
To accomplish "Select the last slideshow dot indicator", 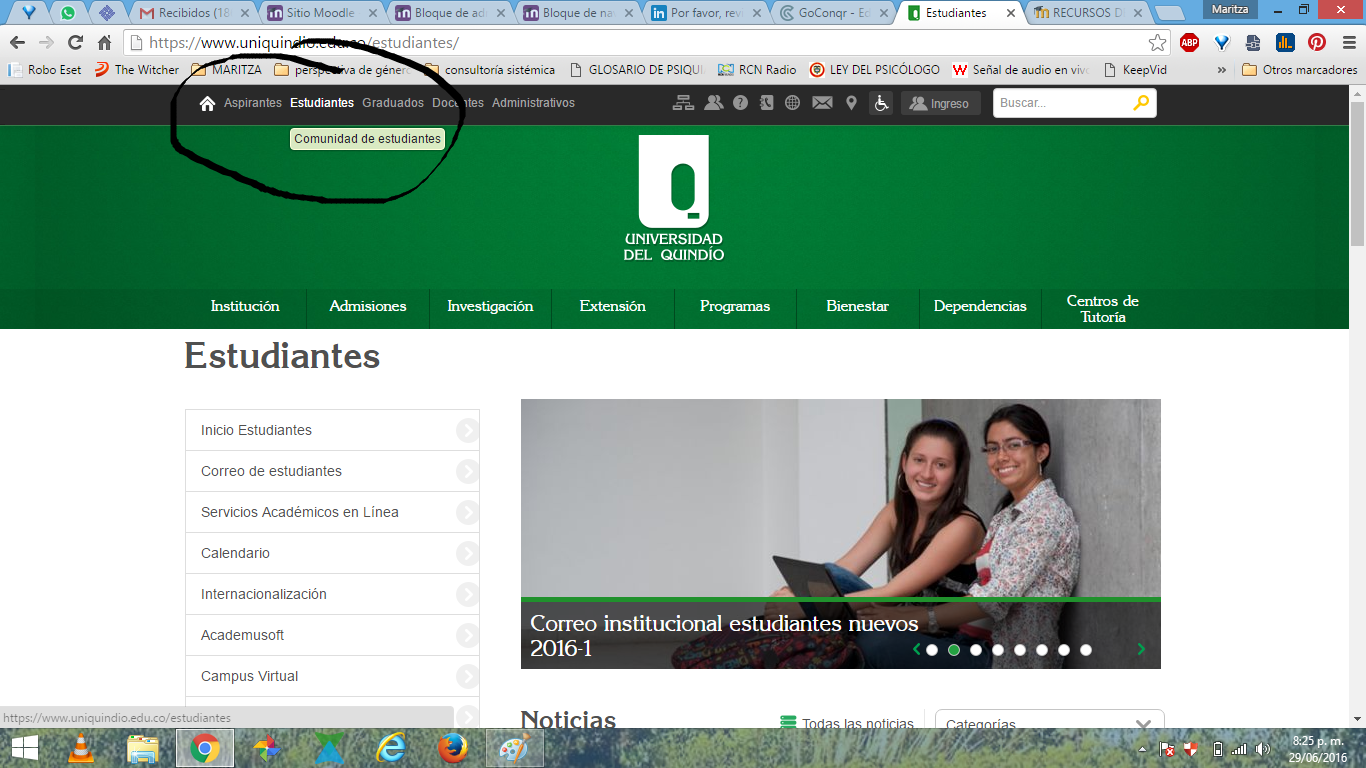I will [x=1086, y=650].
